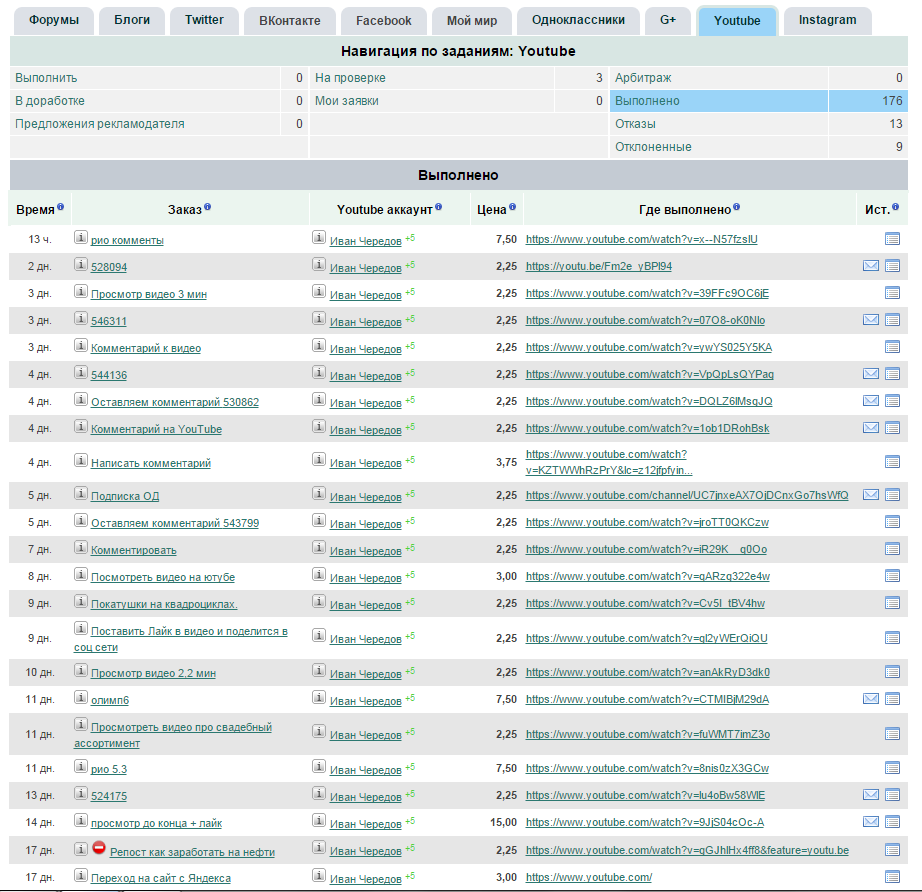The image size is (922, 892).
Task: Click help dot next to Заказ header
Action: click(208, 207)
